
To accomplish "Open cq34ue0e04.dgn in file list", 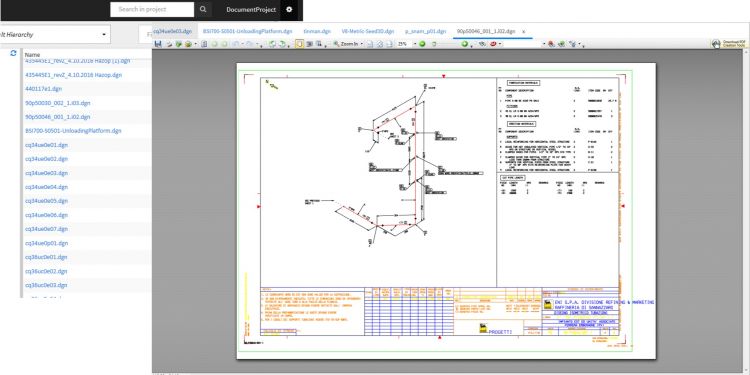I will click(46, 187).
